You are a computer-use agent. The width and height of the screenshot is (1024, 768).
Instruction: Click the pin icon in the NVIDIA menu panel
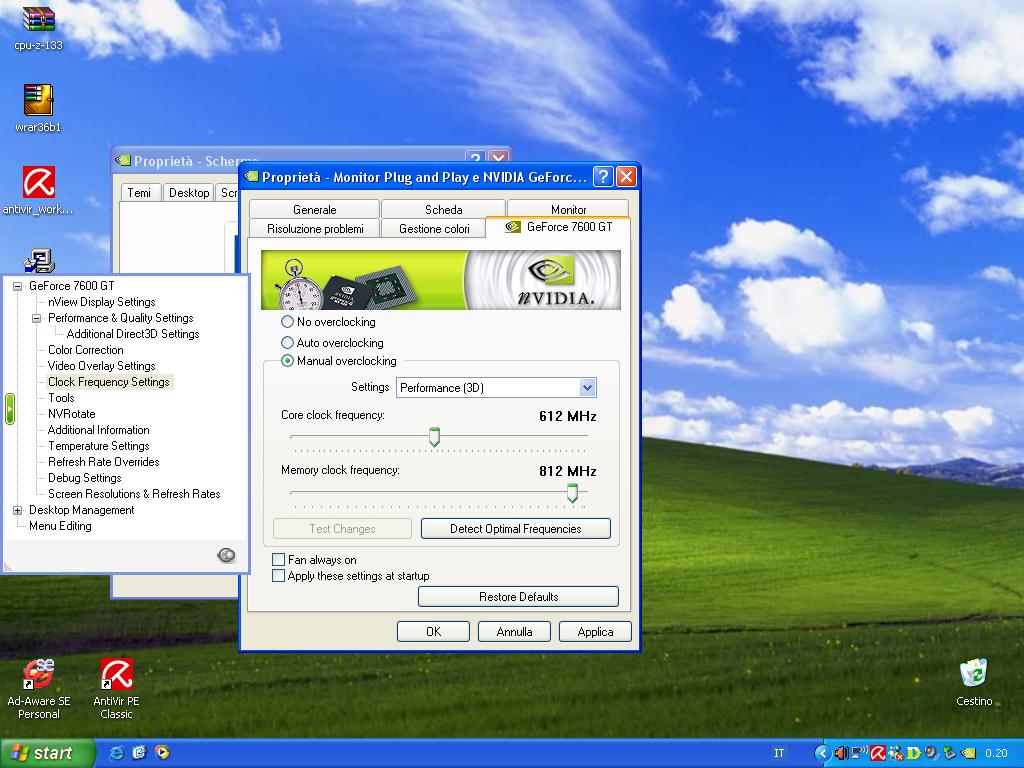[x=226, y=555]
